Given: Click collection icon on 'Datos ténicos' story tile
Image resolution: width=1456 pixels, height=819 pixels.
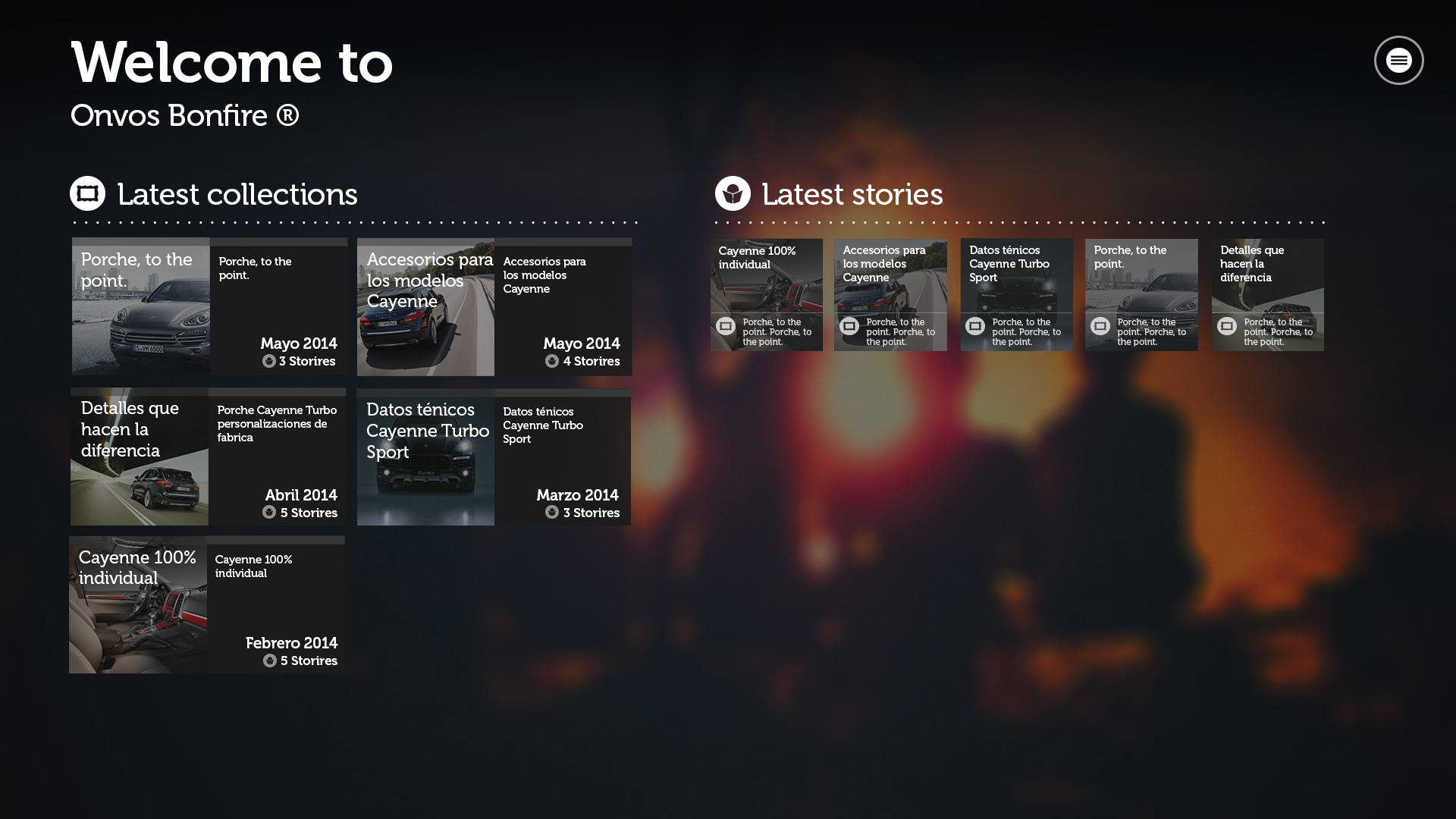Looking at the screenshot, I should coord(975,326).
